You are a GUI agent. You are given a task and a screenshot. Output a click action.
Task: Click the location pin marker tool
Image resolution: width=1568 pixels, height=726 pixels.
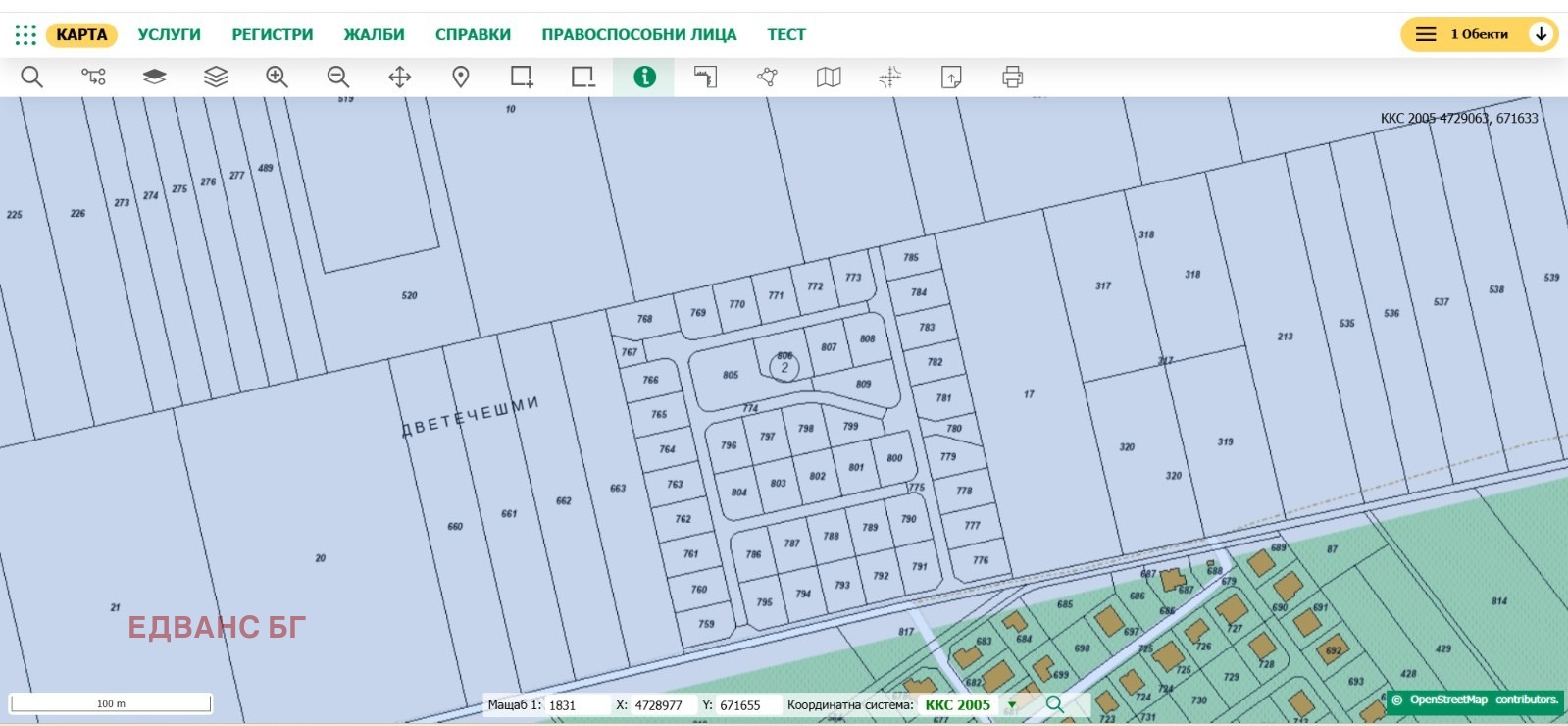click(461, 77)
